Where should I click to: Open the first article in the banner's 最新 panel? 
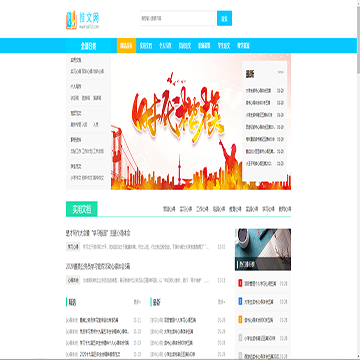pyautogui.click(x=259, y=91)
